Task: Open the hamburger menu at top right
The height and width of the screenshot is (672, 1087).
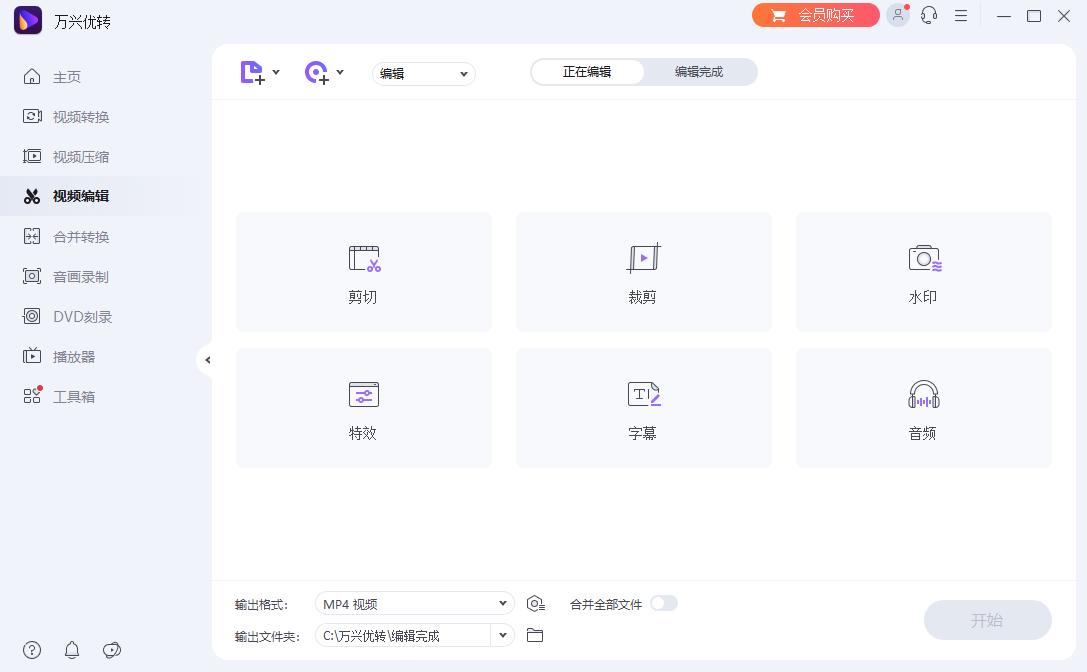Action: [962, 16]
